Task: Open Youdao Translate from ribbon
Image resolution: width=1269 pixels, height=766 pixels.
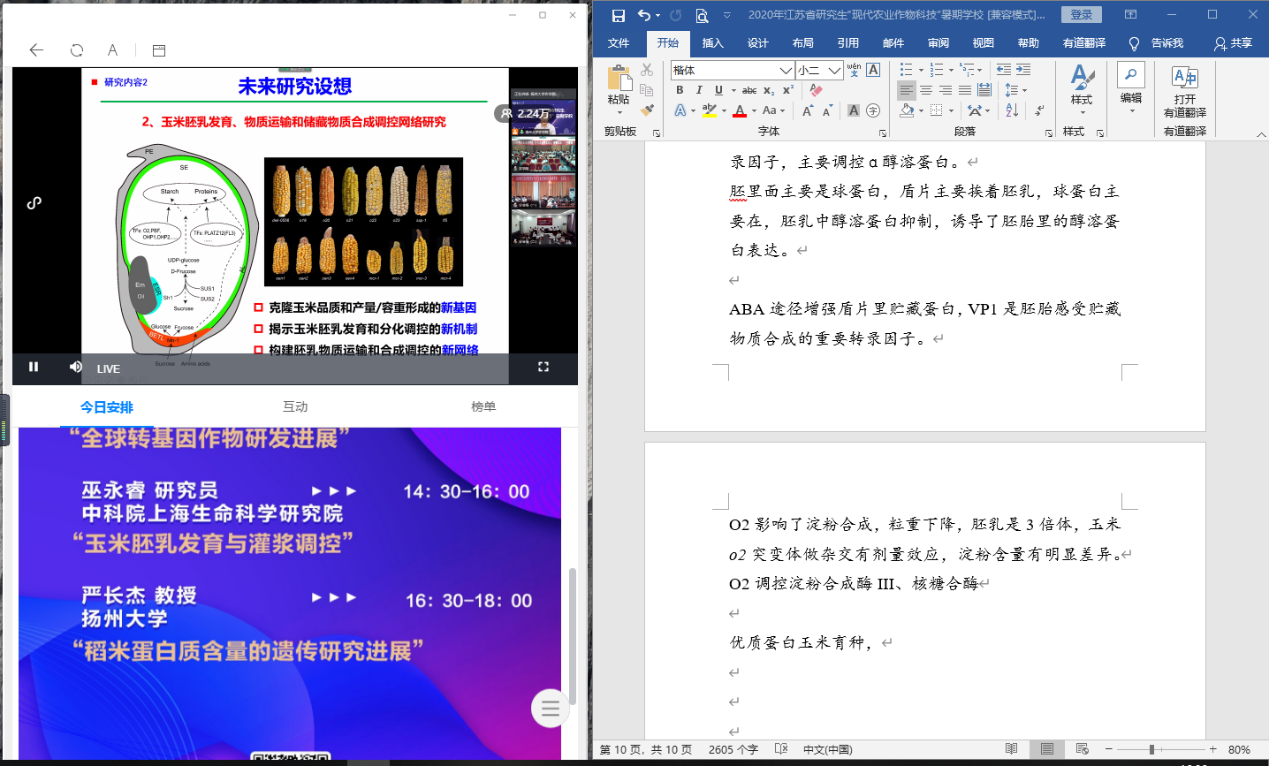Action: click(x=1184, y=99)
